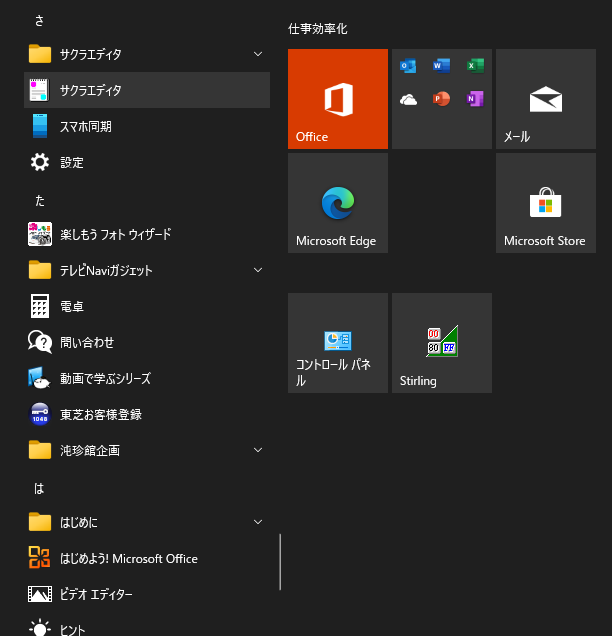Click the ビデオ エディター film icon

tap(40, 594)
